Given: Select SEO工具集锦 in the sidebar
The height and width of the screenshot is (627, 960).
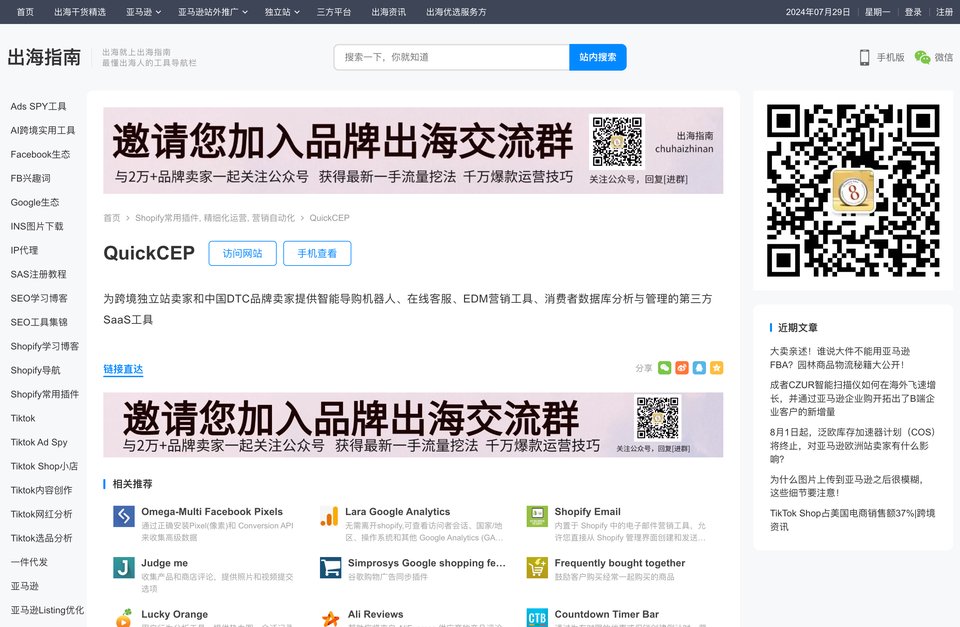Looking at the screenshot, I should point(39,322).
